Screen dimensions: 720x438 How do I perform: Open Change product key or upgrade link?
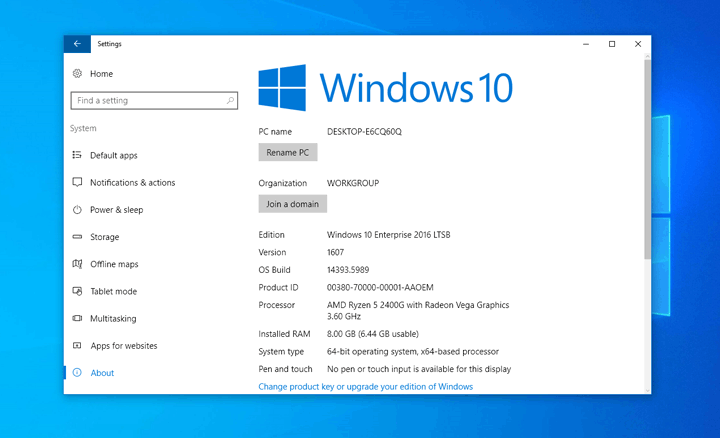pyautogui.click(x=366, y=387)
